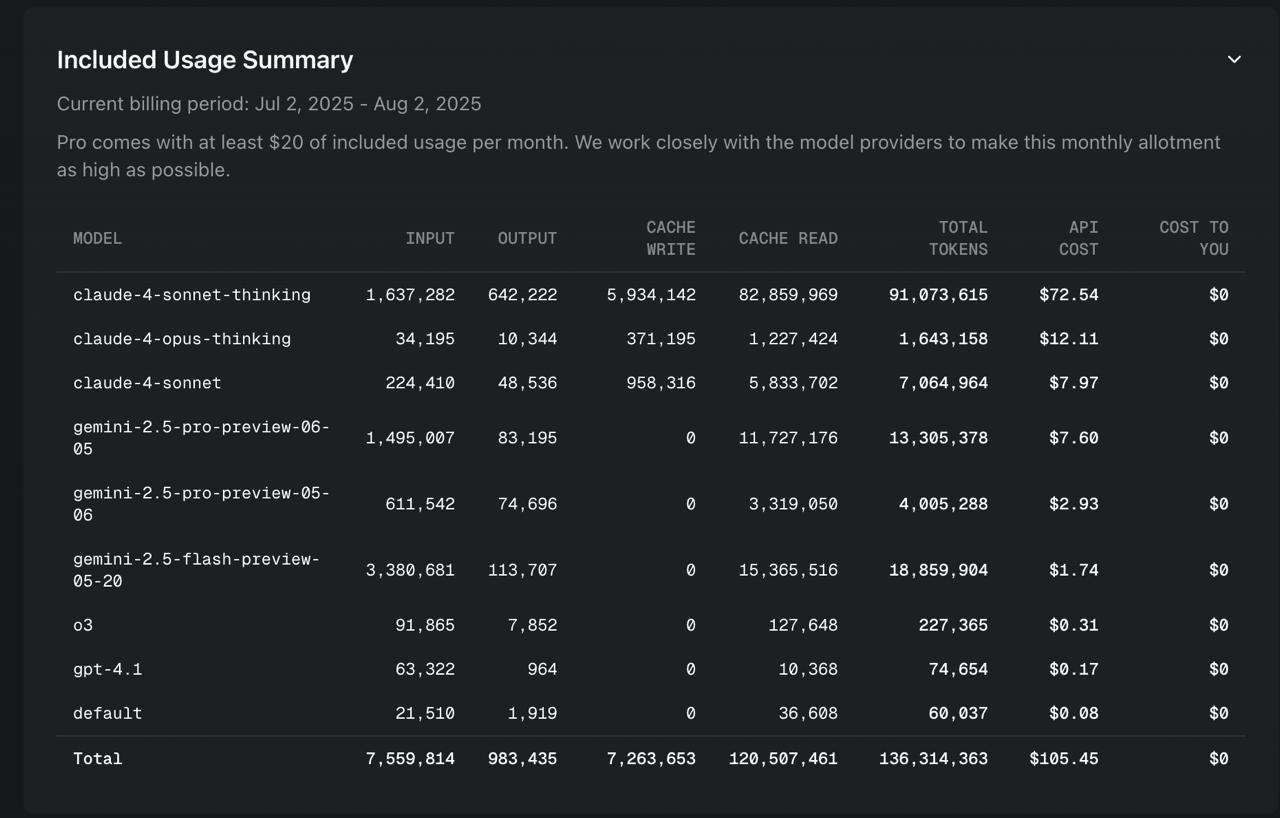Viewport: 1280px width, 818px height.
Task: Click the "Included Usage Summary" heading
Action: click(205, 60)
